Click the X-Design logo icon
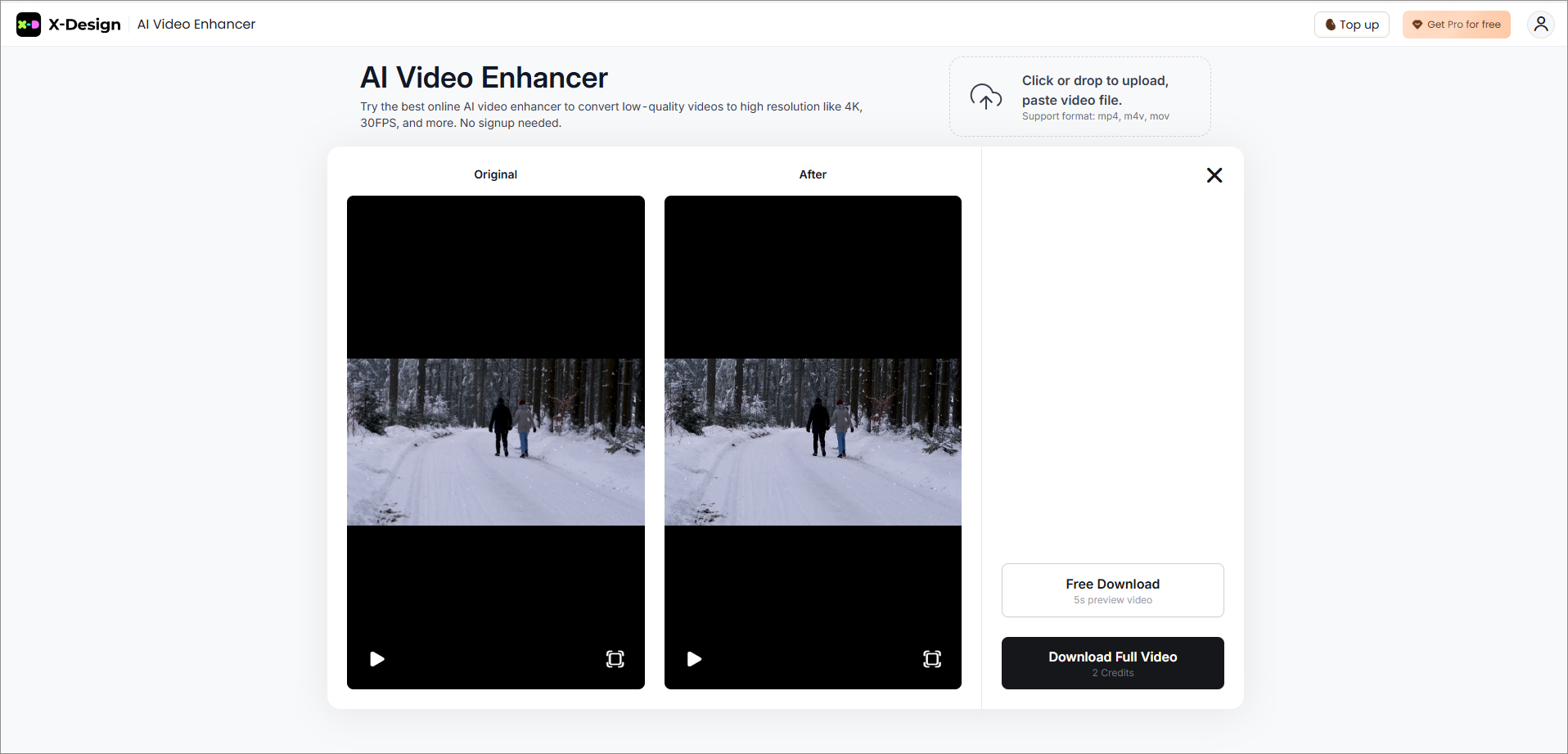 tap(29, 25)
